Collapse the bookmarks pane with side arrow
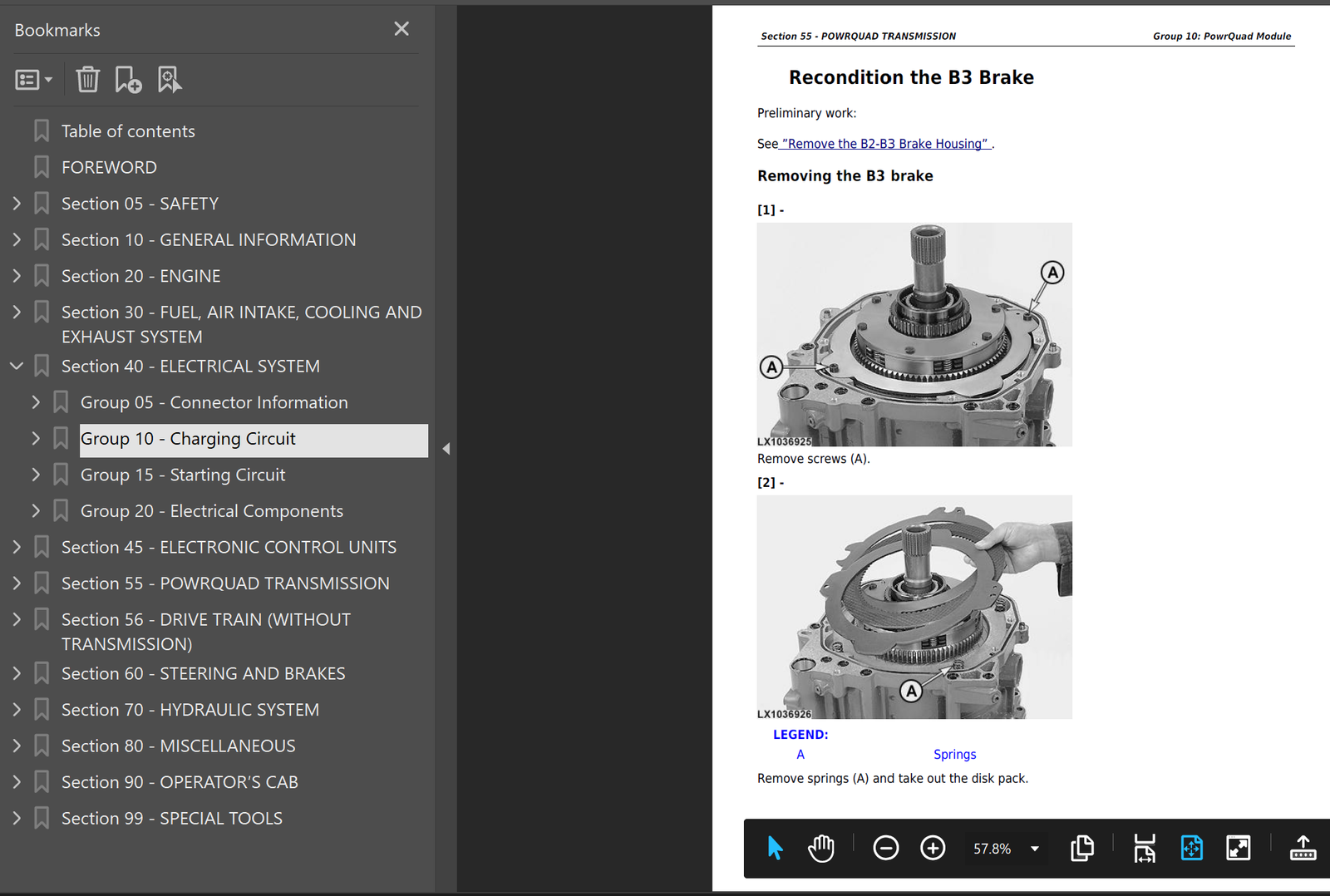Image resolution: width=1330 pixels, height=896 pixels. [446, 449]
